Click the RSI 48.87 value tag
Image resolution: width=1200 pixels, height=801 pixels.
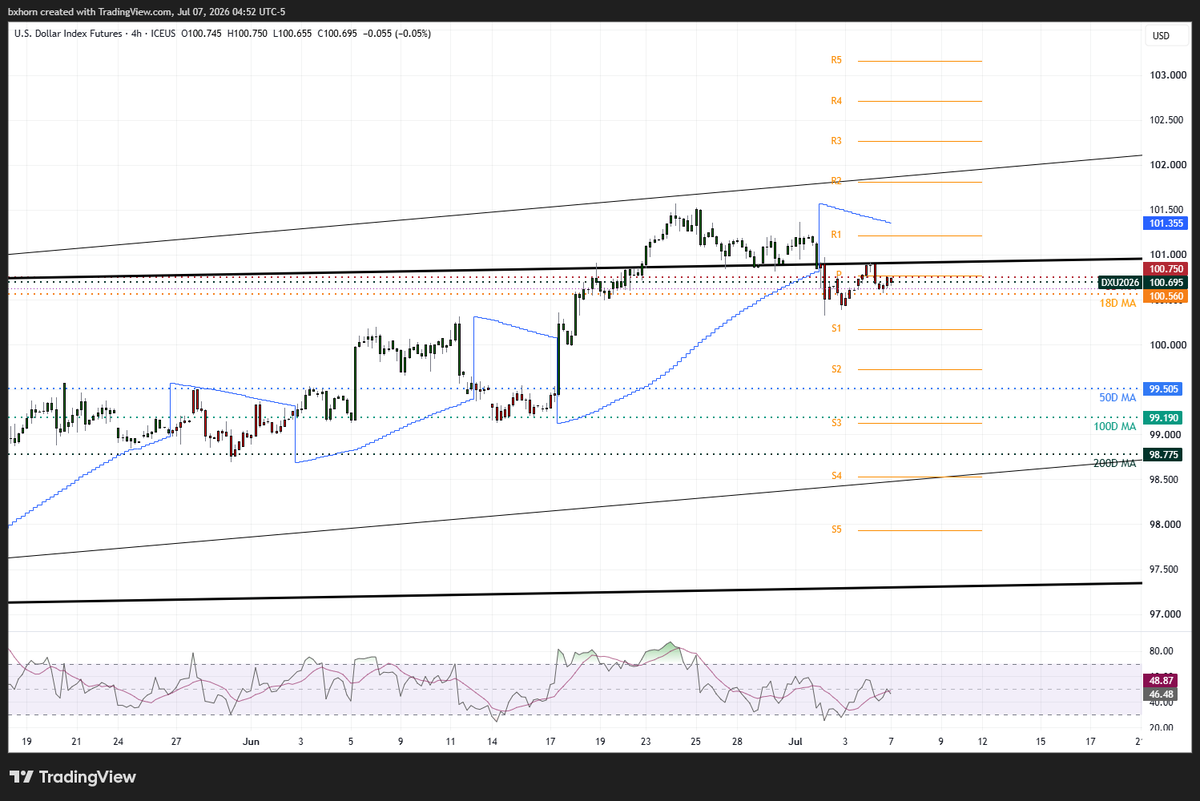click(x=1161, y=680)
